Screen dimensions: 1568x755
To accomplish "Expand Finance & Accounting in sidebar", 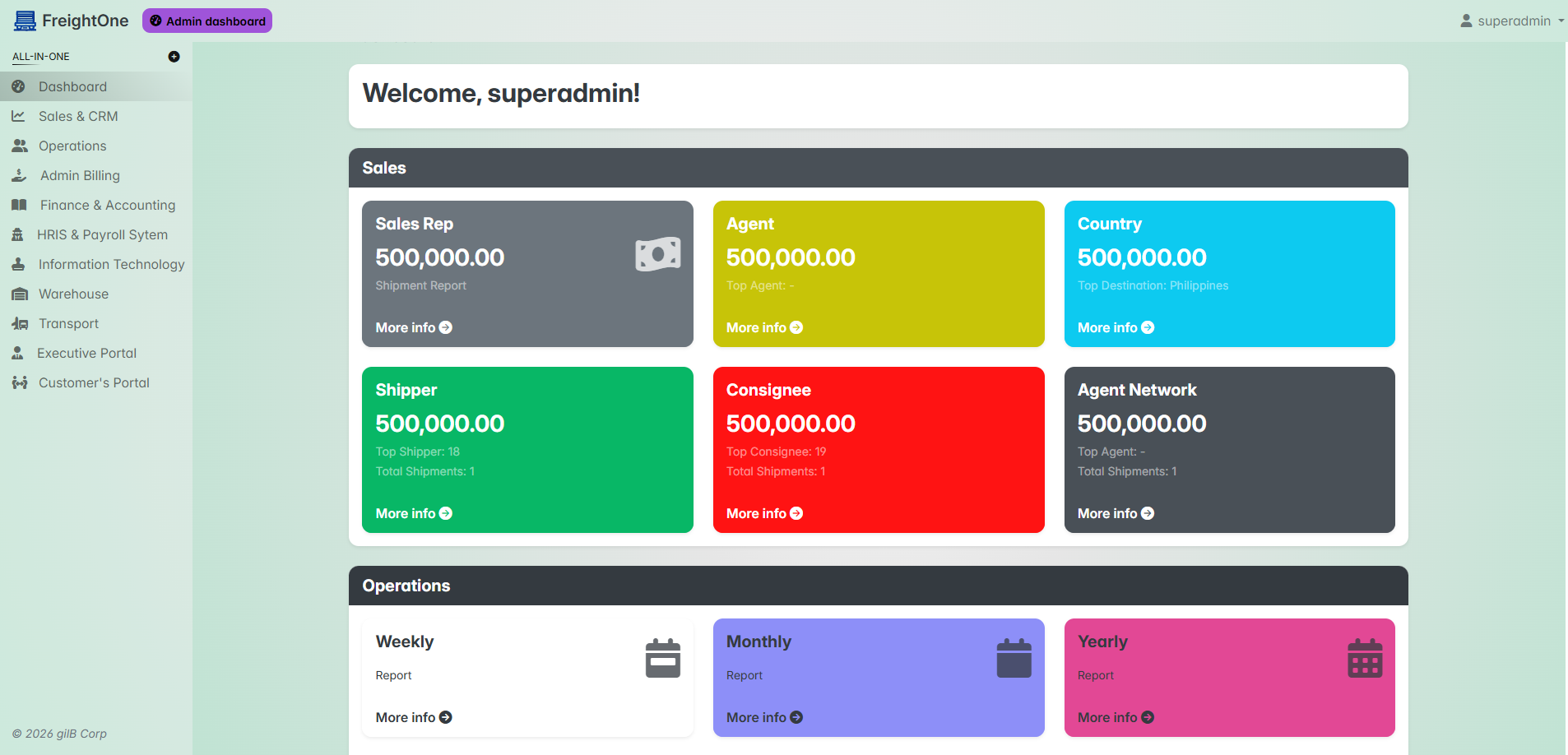I will click(107, 206).
